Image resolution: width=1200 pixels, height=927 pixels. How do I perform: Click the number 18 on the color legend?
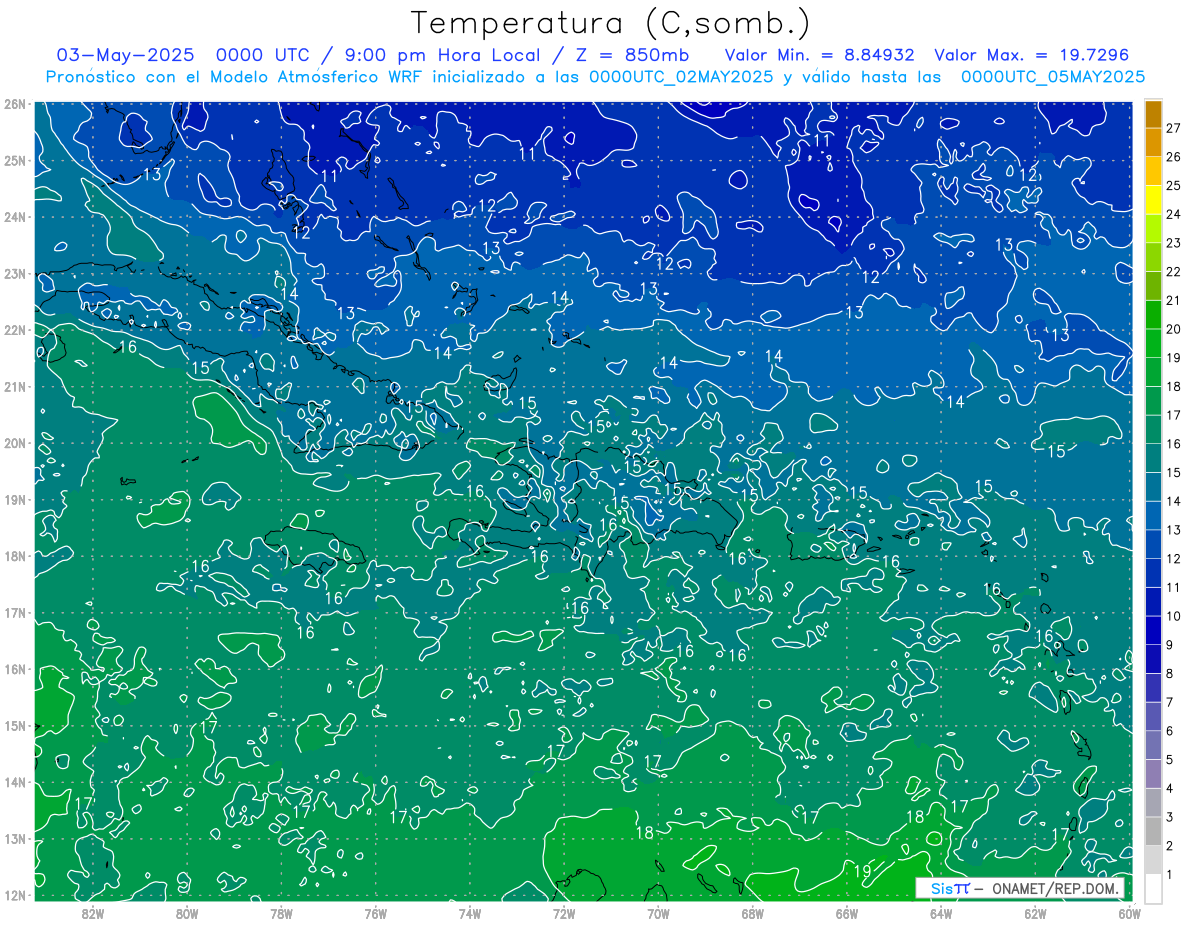(x=1173, y=387)
